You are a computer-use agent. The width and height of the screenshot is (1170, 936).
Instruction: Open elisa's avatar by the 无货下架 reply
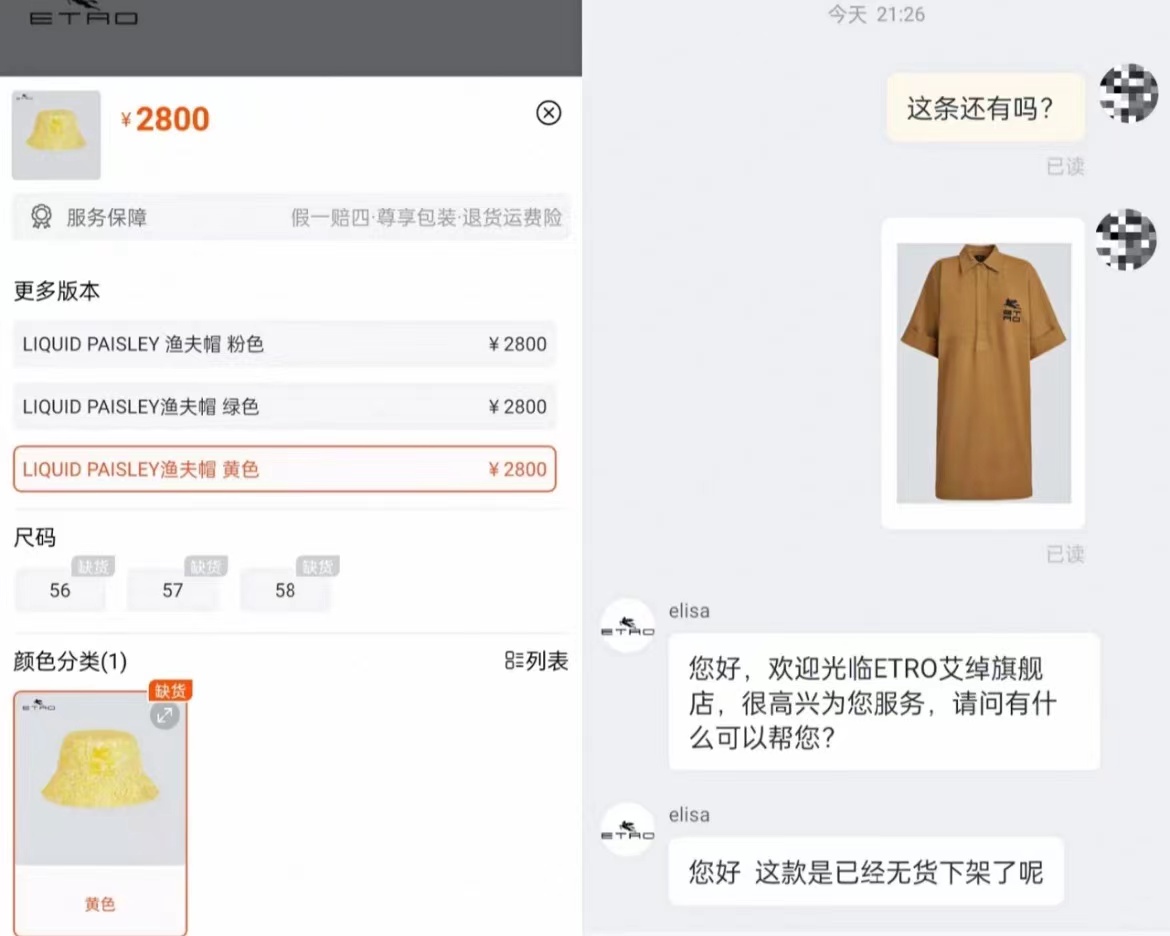click(628, 830)
